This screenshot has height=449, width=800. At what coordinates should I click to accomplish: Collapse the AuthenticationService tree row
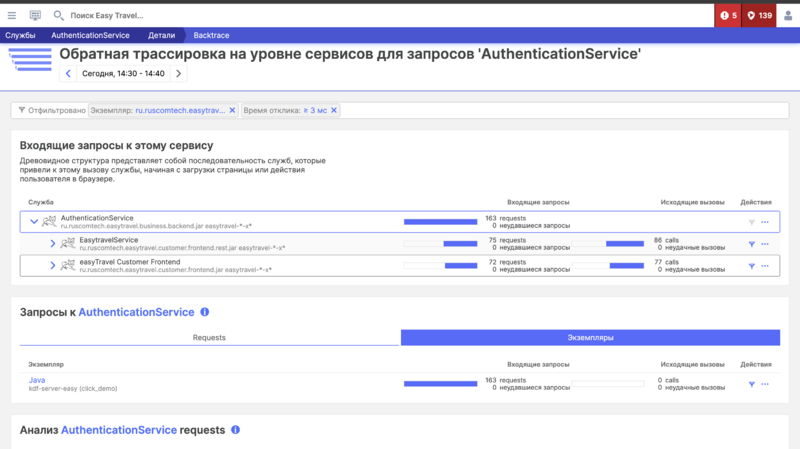pos(34,221)
